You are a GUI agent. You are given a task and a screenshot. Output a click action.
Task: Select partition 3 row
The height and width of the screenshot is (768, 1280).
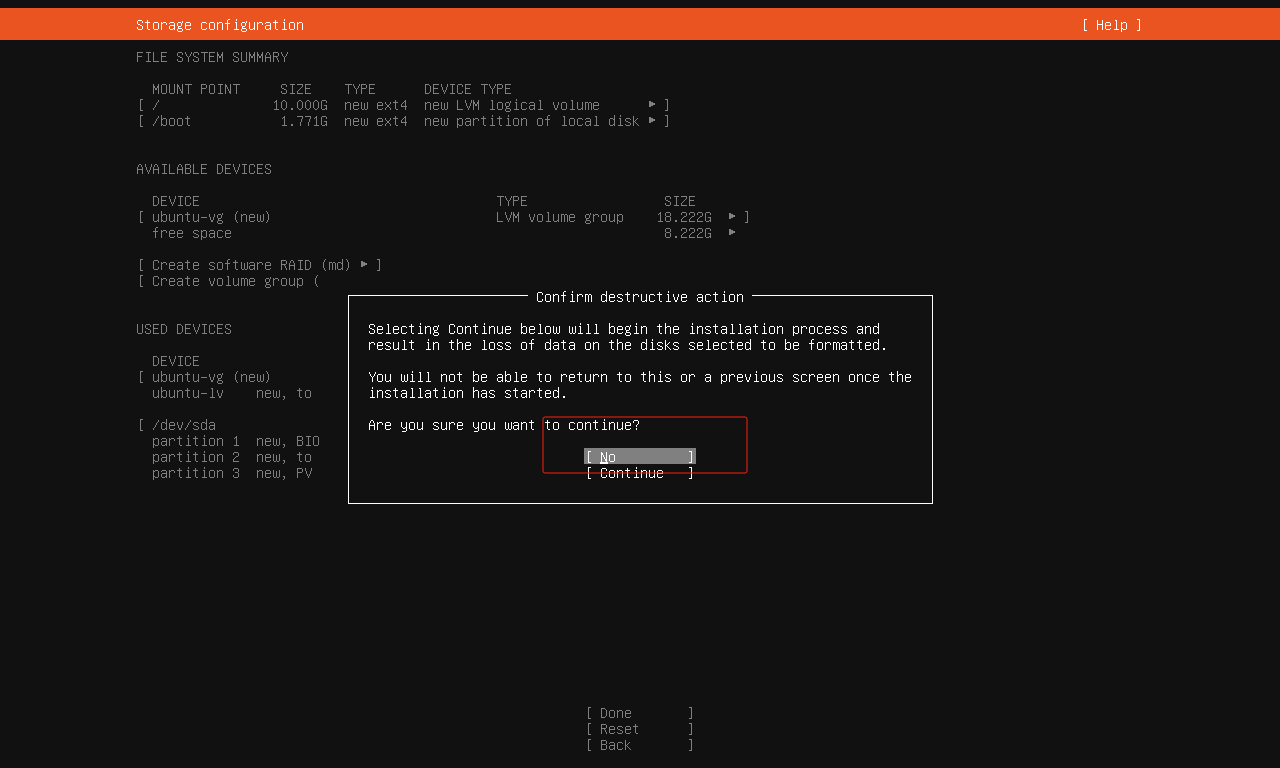pyautogui.click(x=232, y=473)
